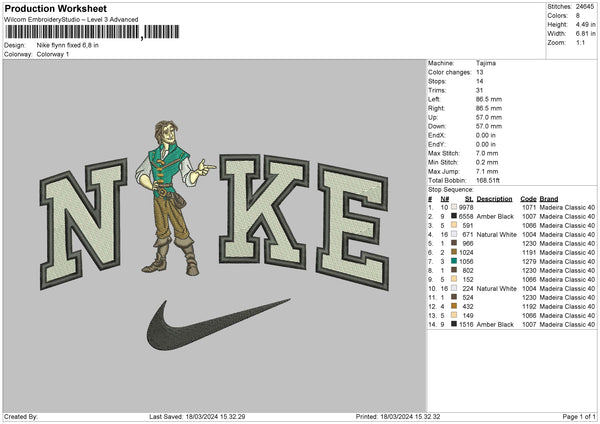Select the Stop Sequence label
Screen dimensions: 600x424
449,187
